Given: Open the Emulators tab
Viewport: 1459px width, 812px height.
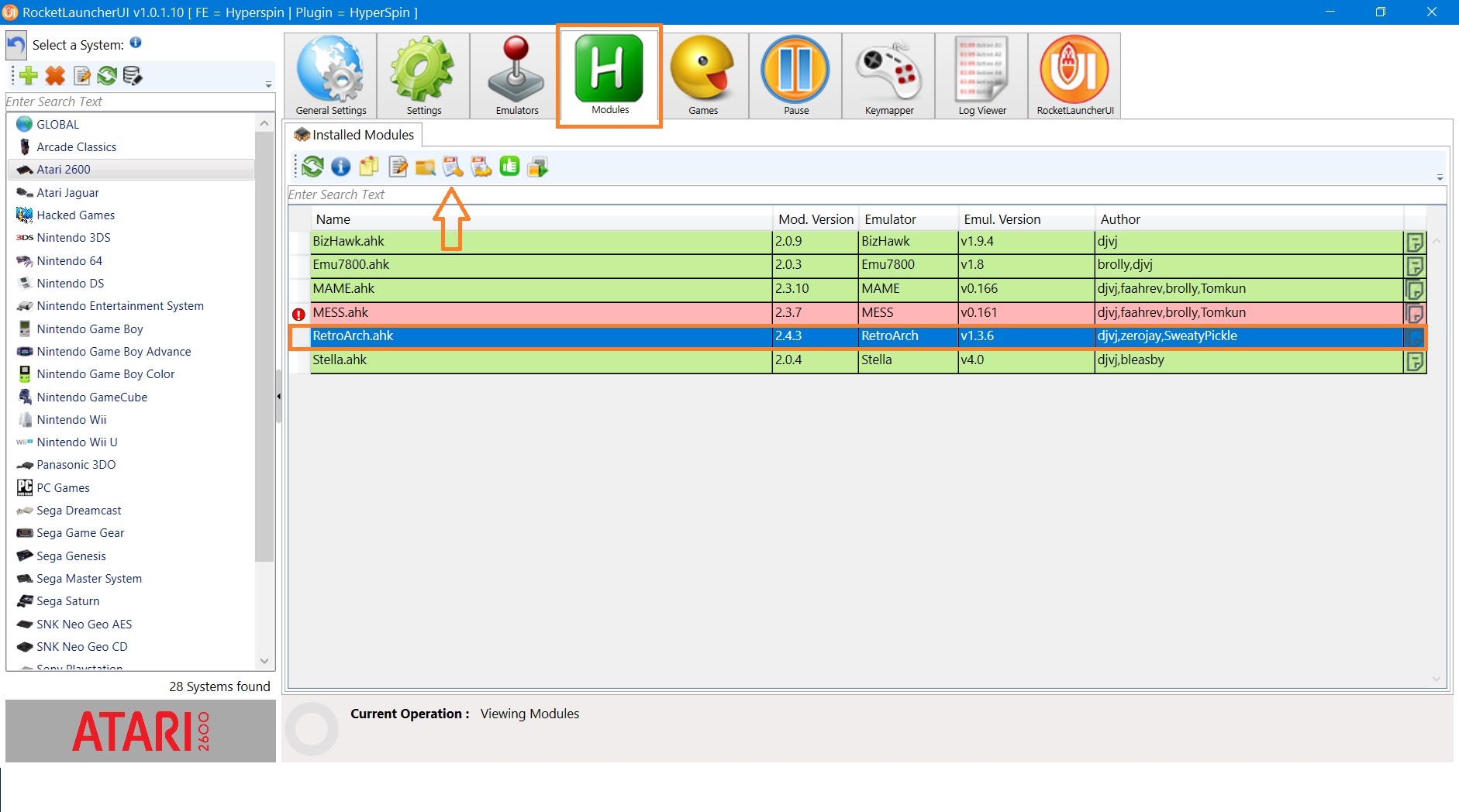Looking at the screenshot, I should pyautogui.click(x=516, y=77).
